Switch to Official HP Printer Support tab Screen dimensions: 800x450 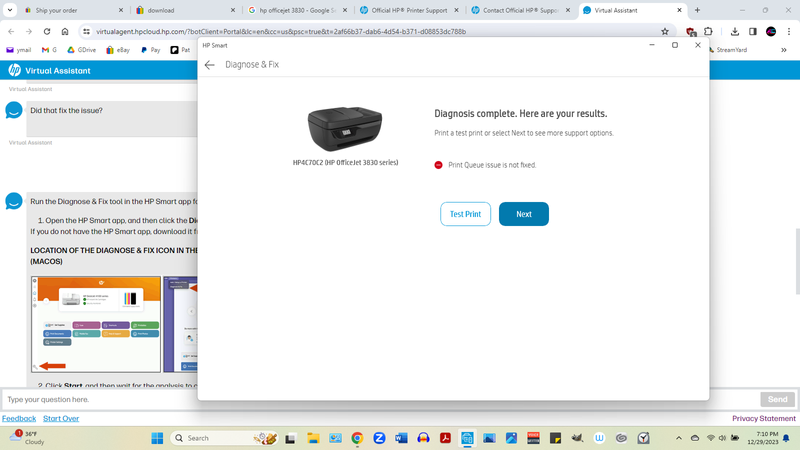click(x=409, y=10)
